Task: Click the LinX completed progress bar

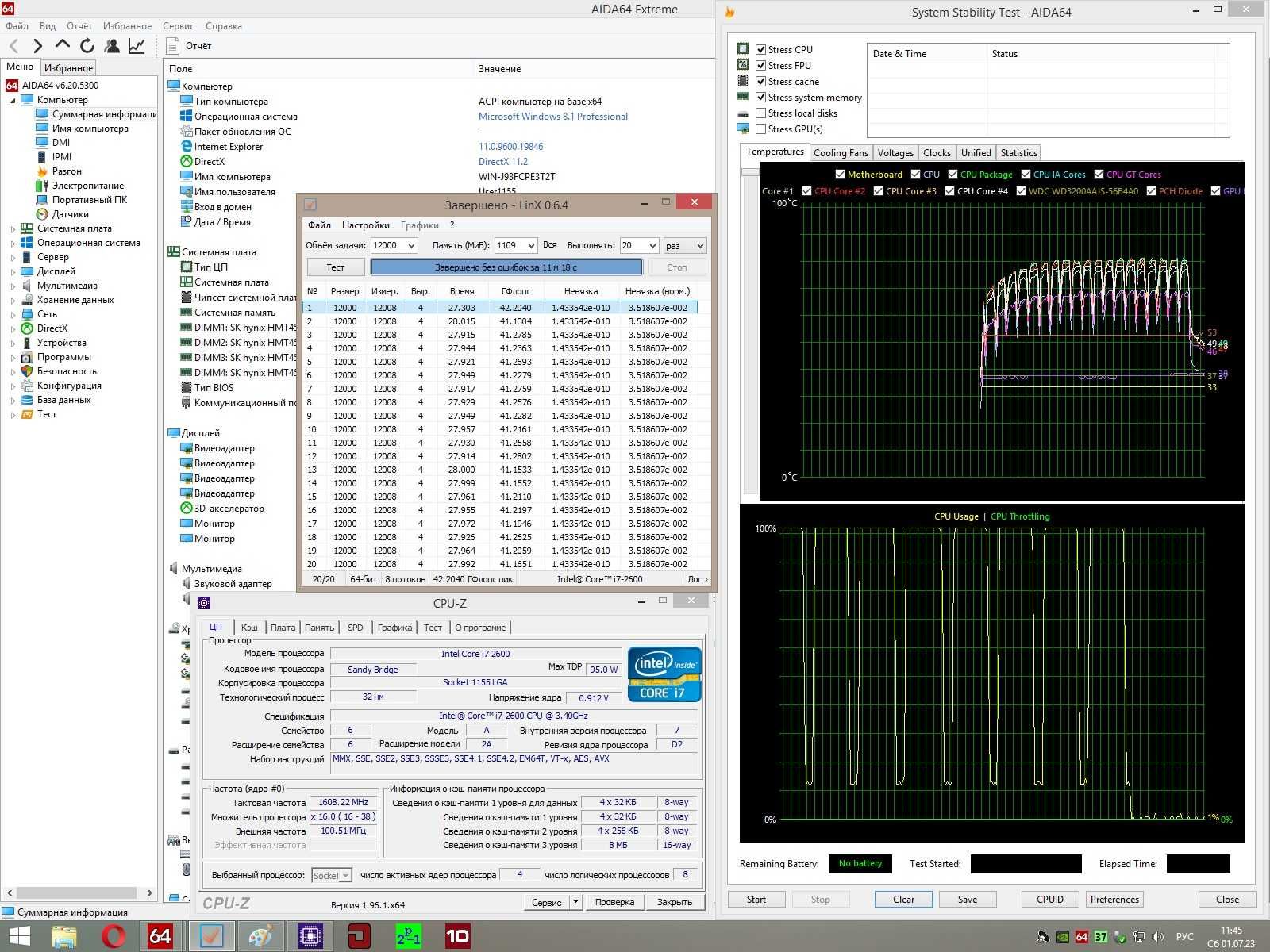Action: [x=506, y=267]
